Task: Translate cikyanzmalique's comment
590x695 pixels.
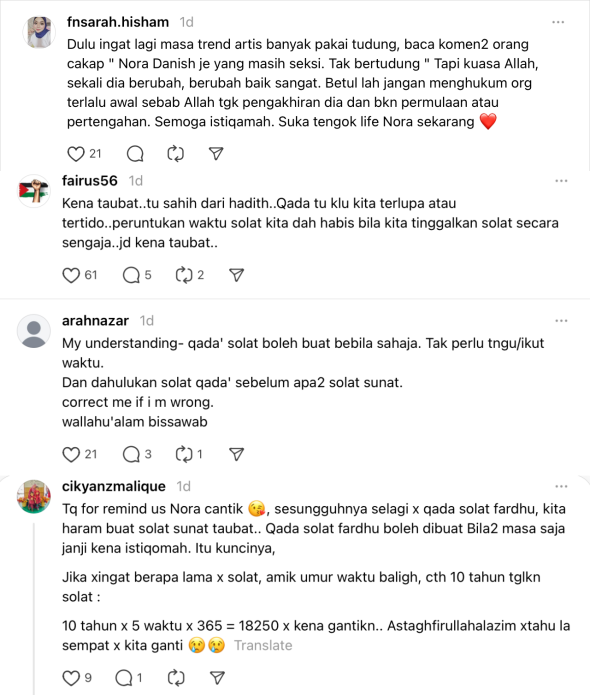Action: coord(263,645)
